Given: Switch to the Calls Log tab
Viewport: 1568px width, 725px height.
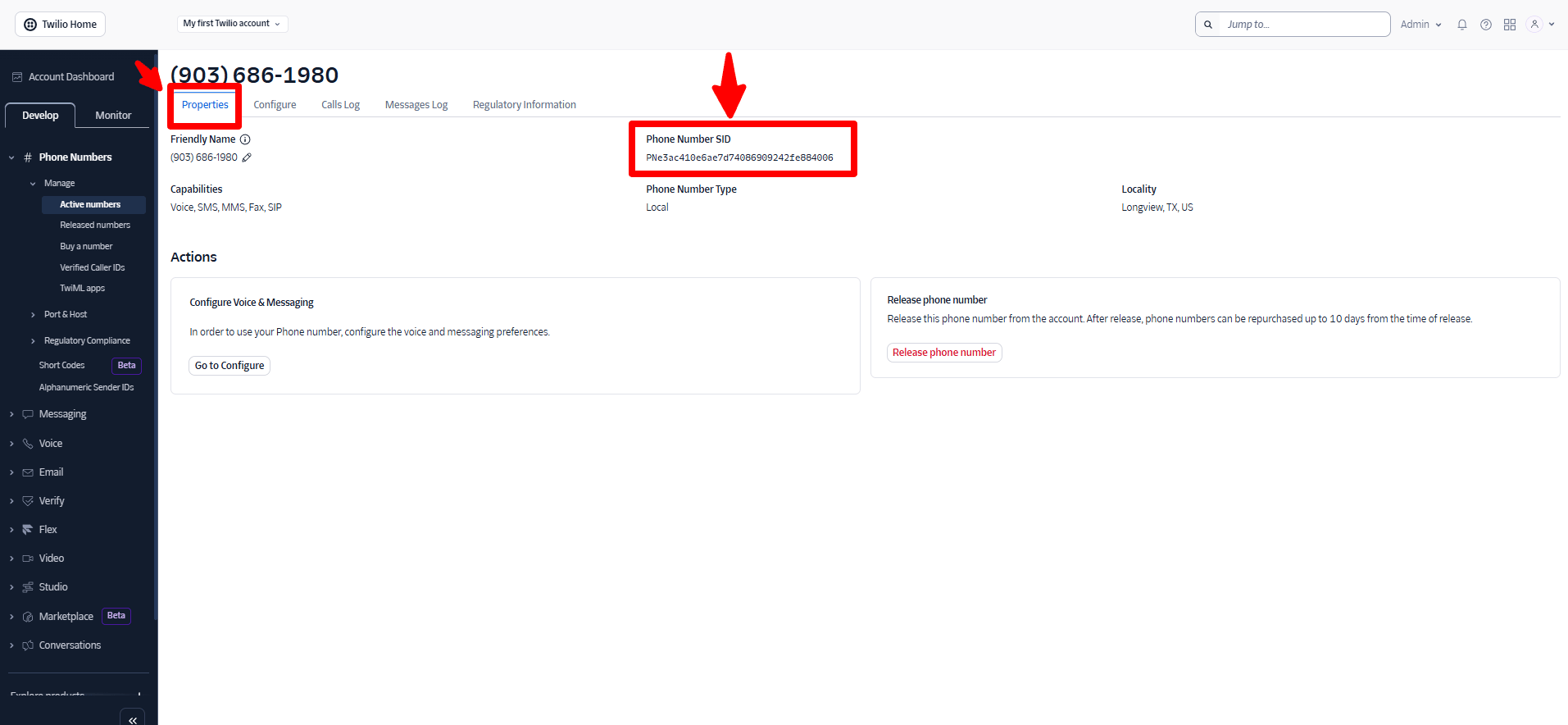Looking at the screenshot, I should pos(340,105).
